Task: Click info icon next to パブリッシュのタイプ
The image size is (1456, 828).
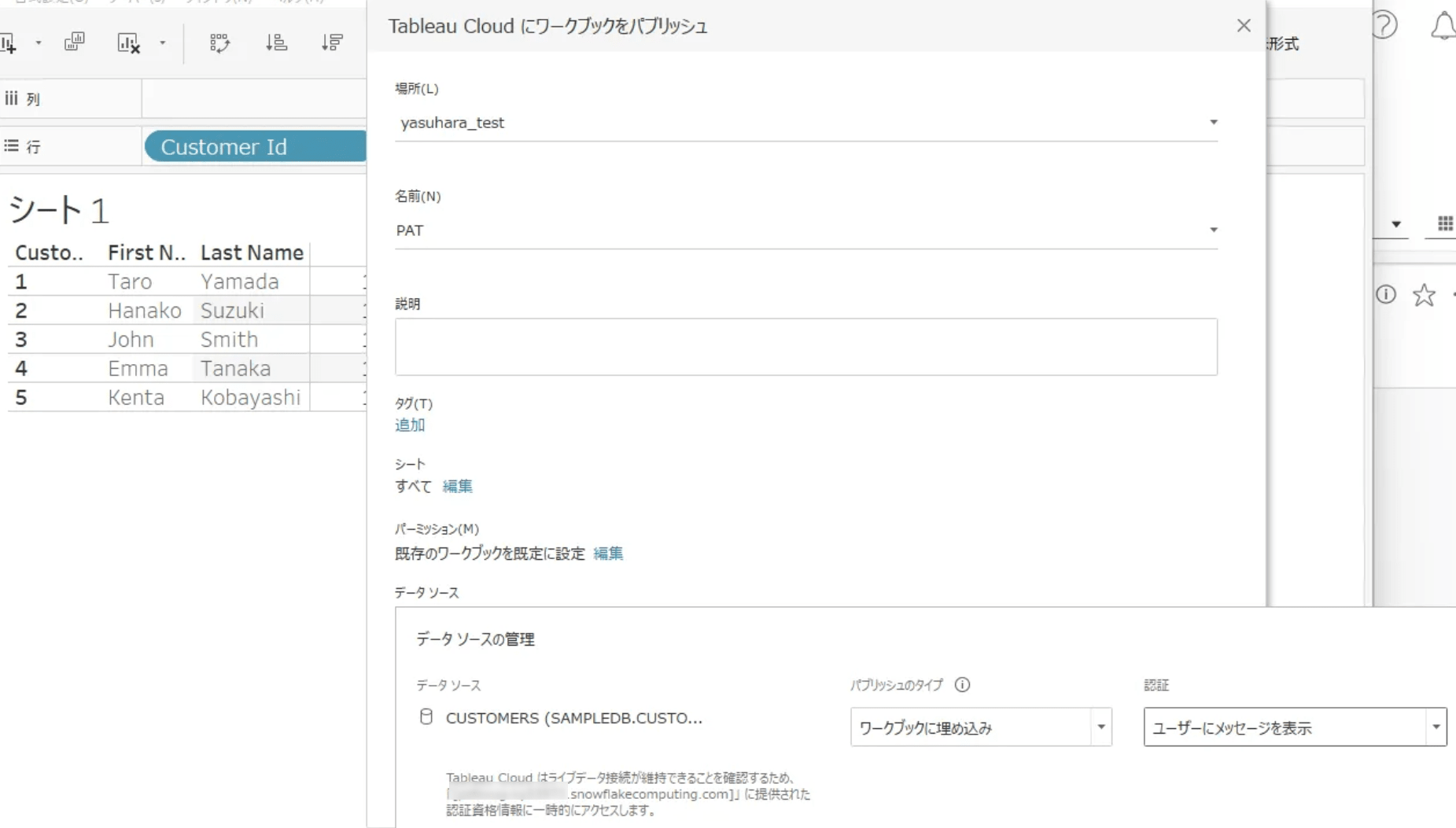Action: point(962,685)
